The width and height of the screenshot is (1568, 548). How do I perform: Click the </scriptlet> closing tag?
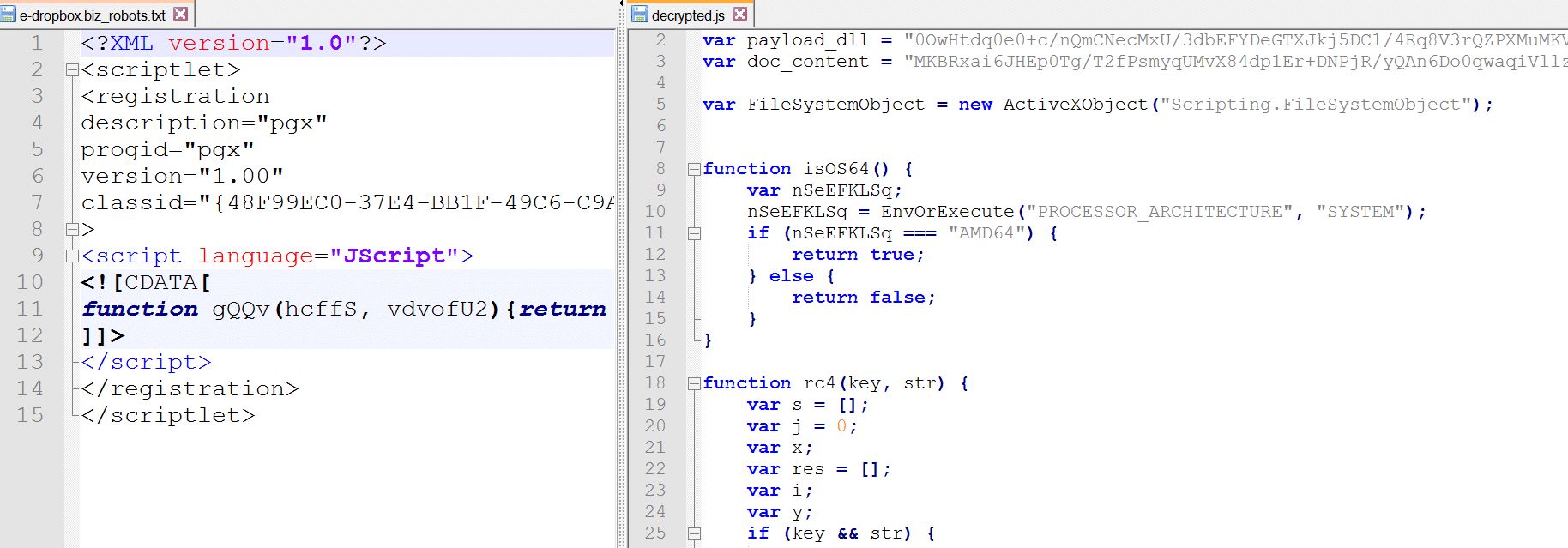click(168, 416)
